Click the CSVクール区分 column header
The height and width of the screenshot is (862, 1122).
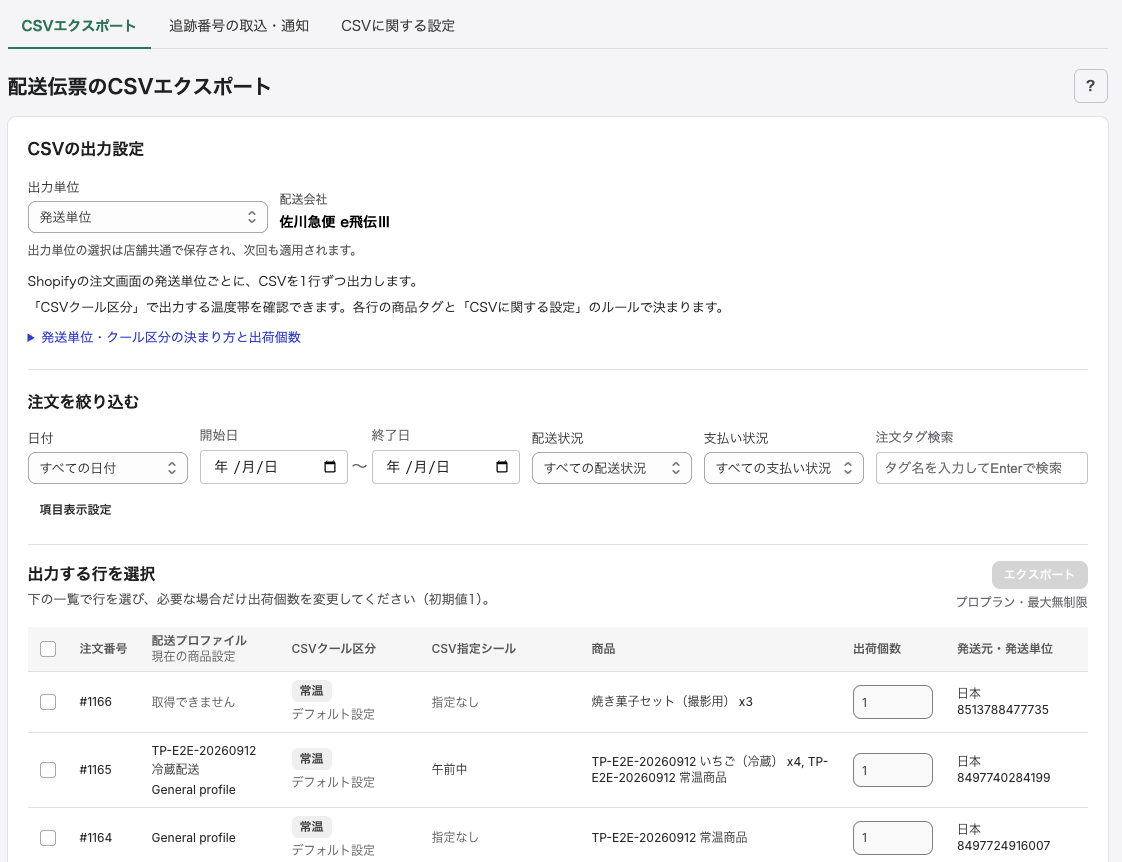[x=333, y=649]
